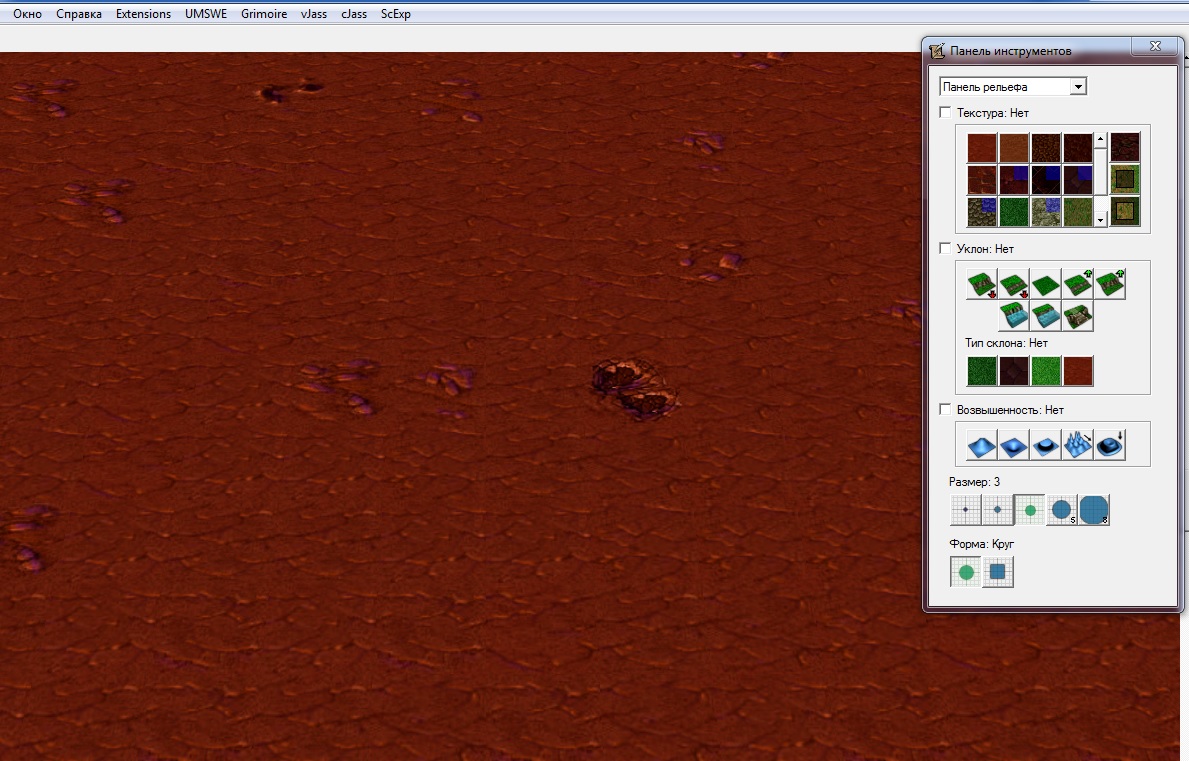This screenshot has width=1189, height=761.
Task: Click the Форма: Круг label
Action: [981, 543]
